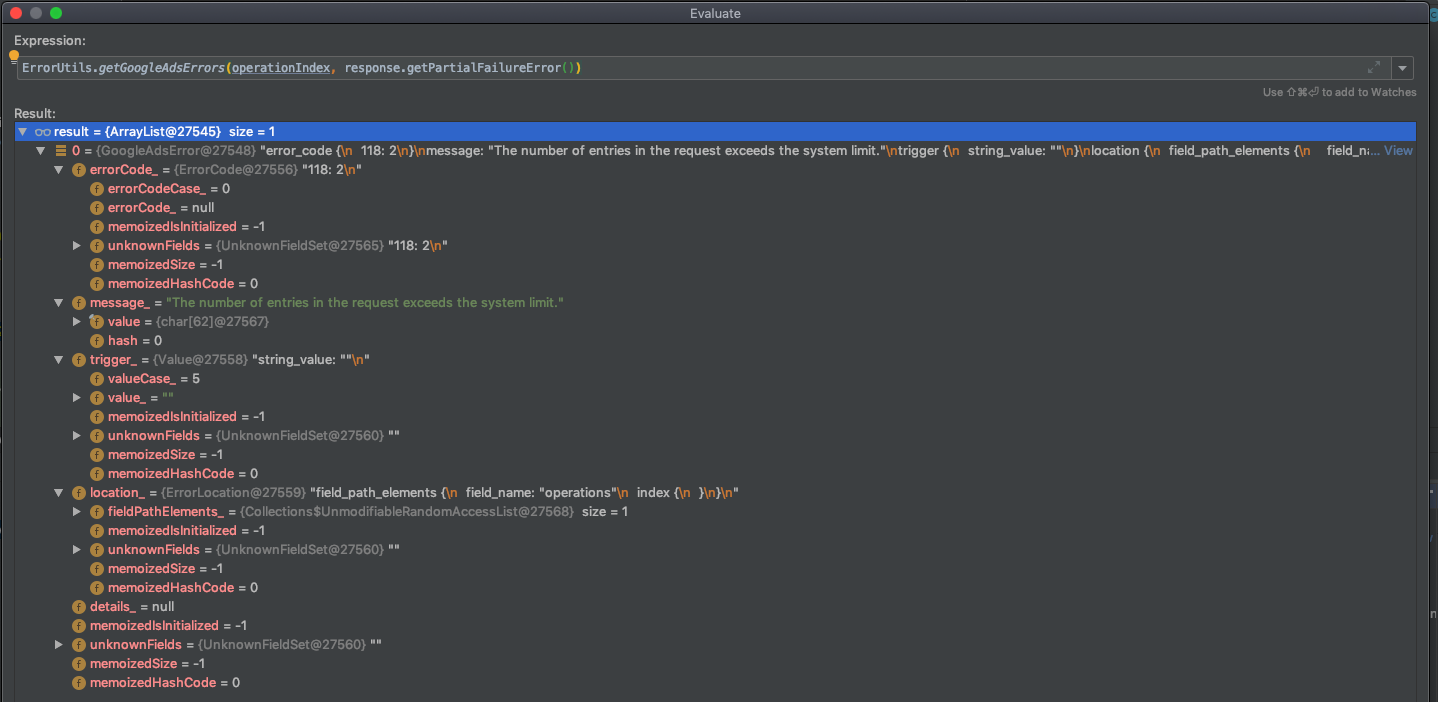Screen dimensions: 1438x702
Task: Expand unknownFields under errorCode_
Action: (77, 245)
